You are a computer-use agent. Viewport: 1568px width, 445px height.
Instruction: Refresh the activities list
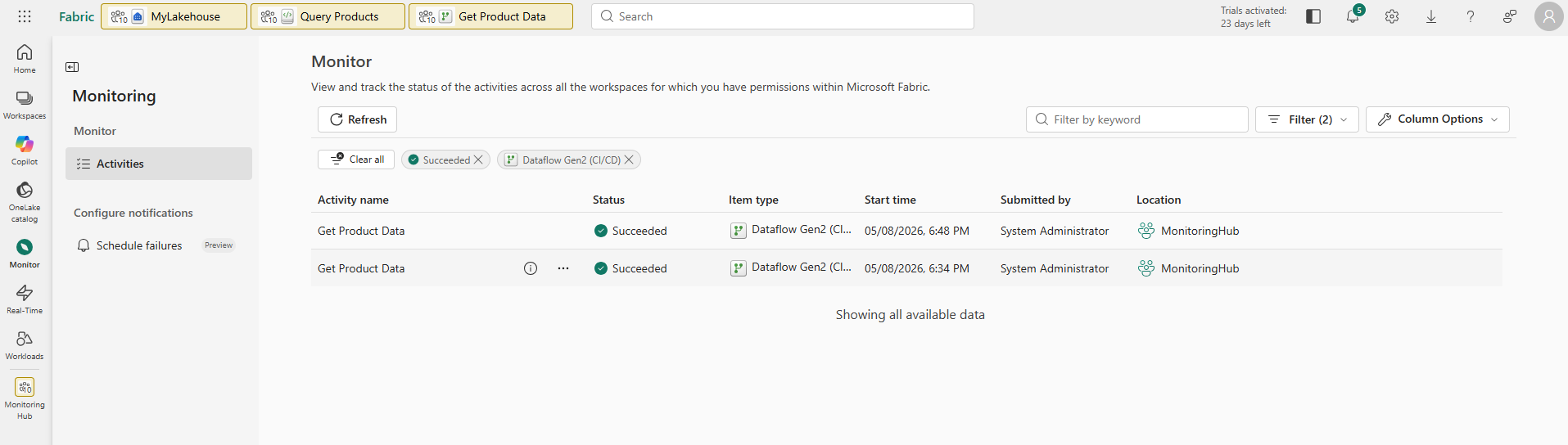[x=358, y=119]
